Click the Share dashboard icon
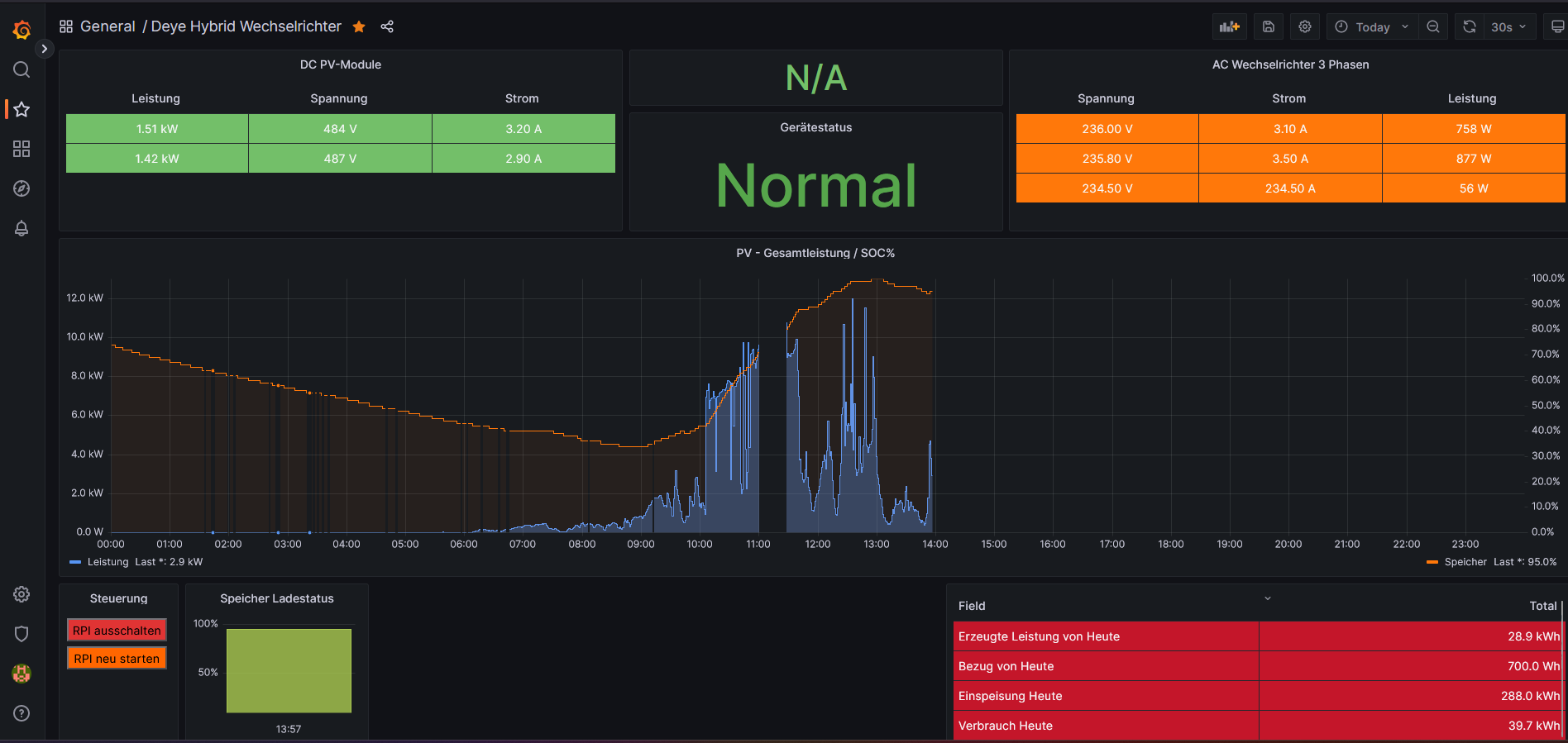This screenshot has width=1568, height=743. 387,26
